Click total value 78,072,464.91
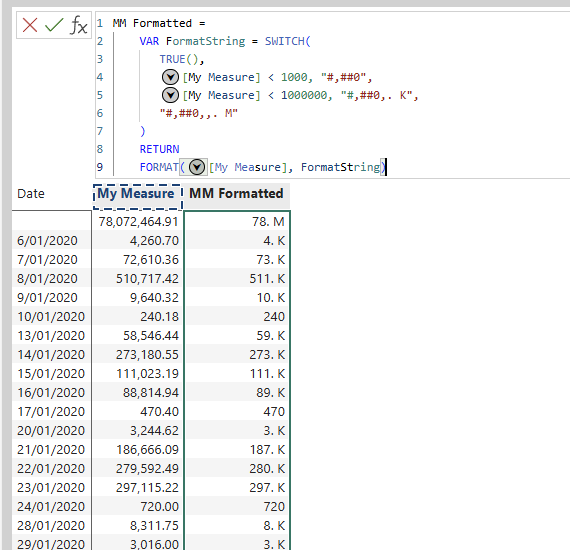 tap(138, 222)
